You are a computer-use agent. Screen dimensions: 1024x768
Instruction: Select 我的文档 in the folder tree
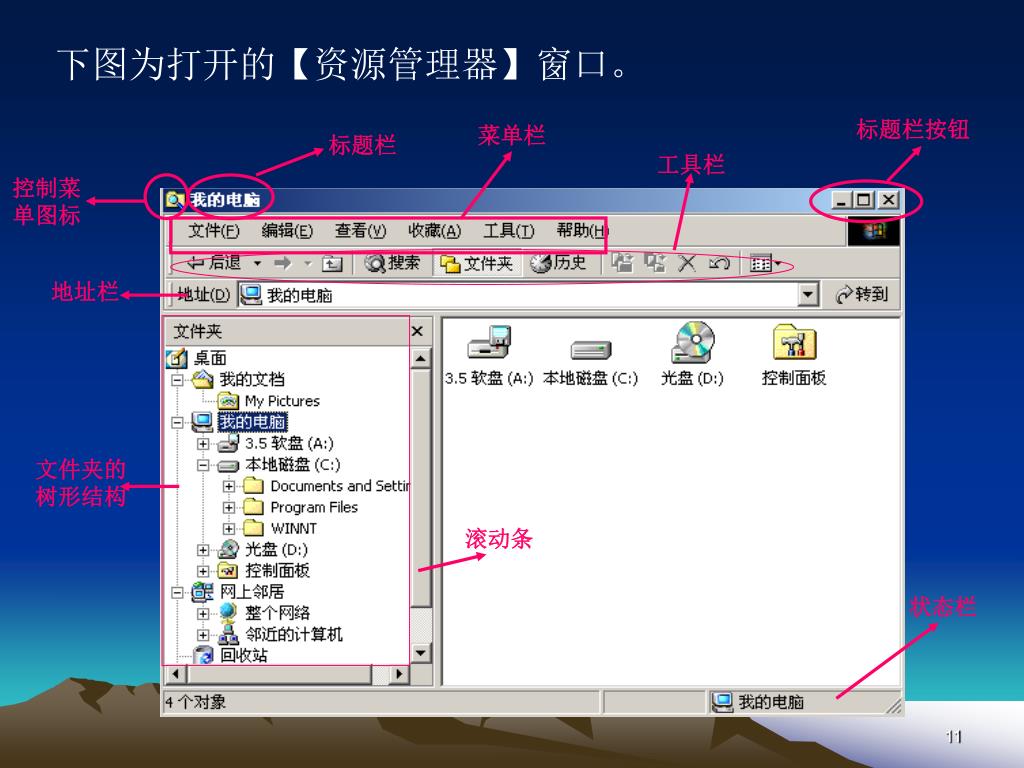tap(251, 379)
